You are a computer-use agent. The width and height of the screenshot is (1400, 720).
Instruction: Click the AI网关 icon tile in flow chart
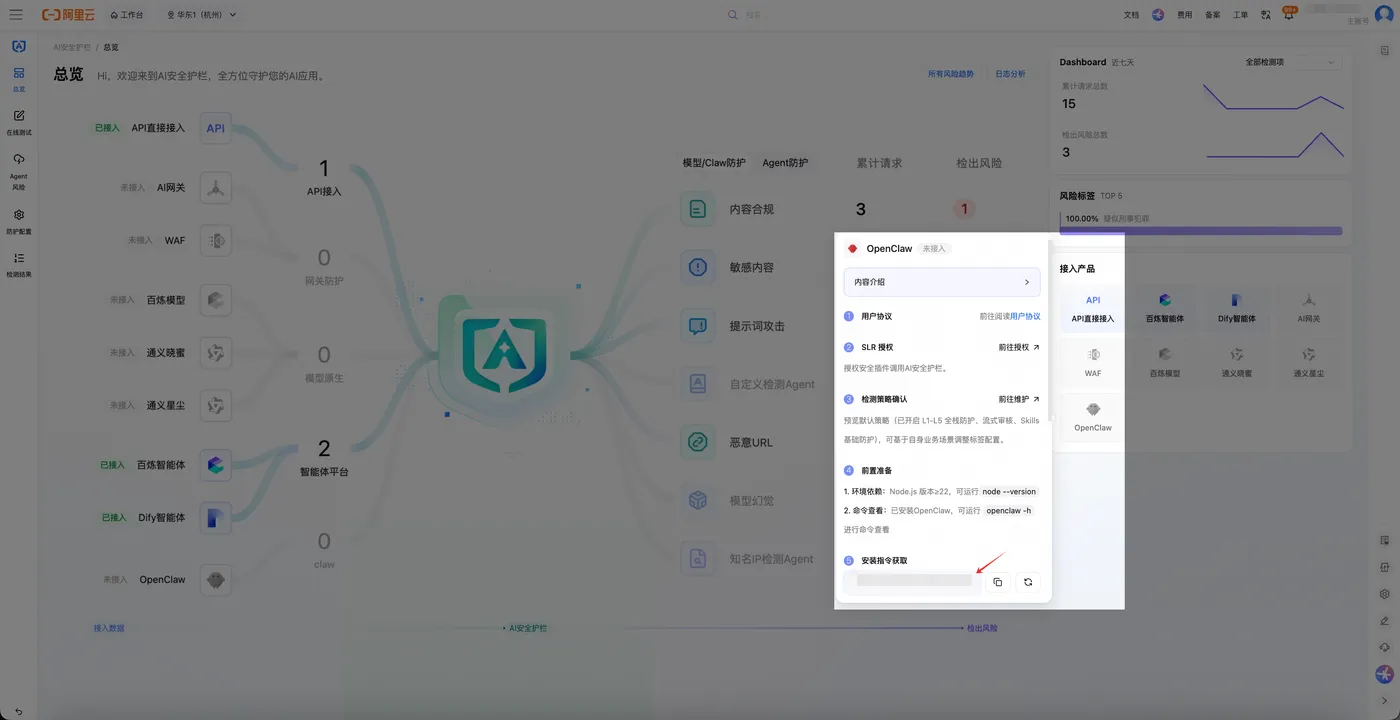(216, 187)
